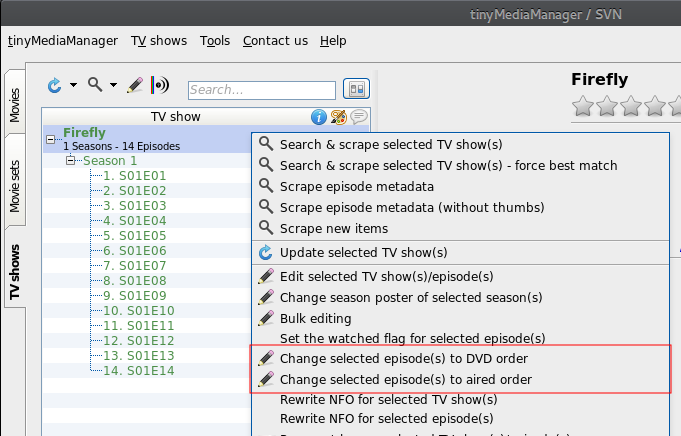
Task: Click the magnifier search and scrape toolbar icon
Action: [x=95, y=85]
